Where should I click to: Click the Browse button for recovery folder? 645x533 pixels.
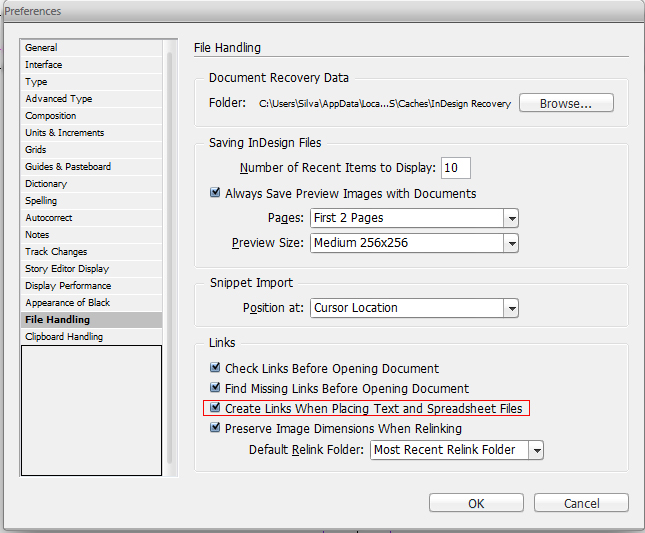566,103
